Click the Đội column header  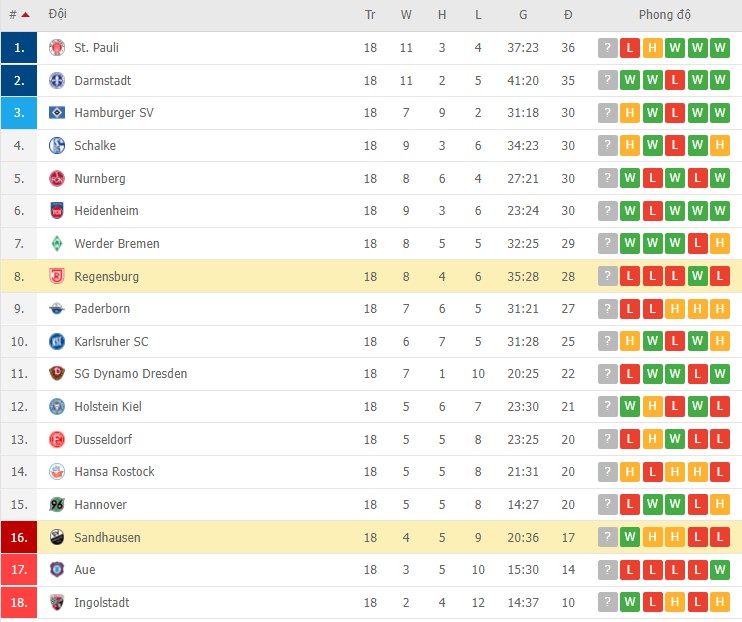[x=58, y=14]
